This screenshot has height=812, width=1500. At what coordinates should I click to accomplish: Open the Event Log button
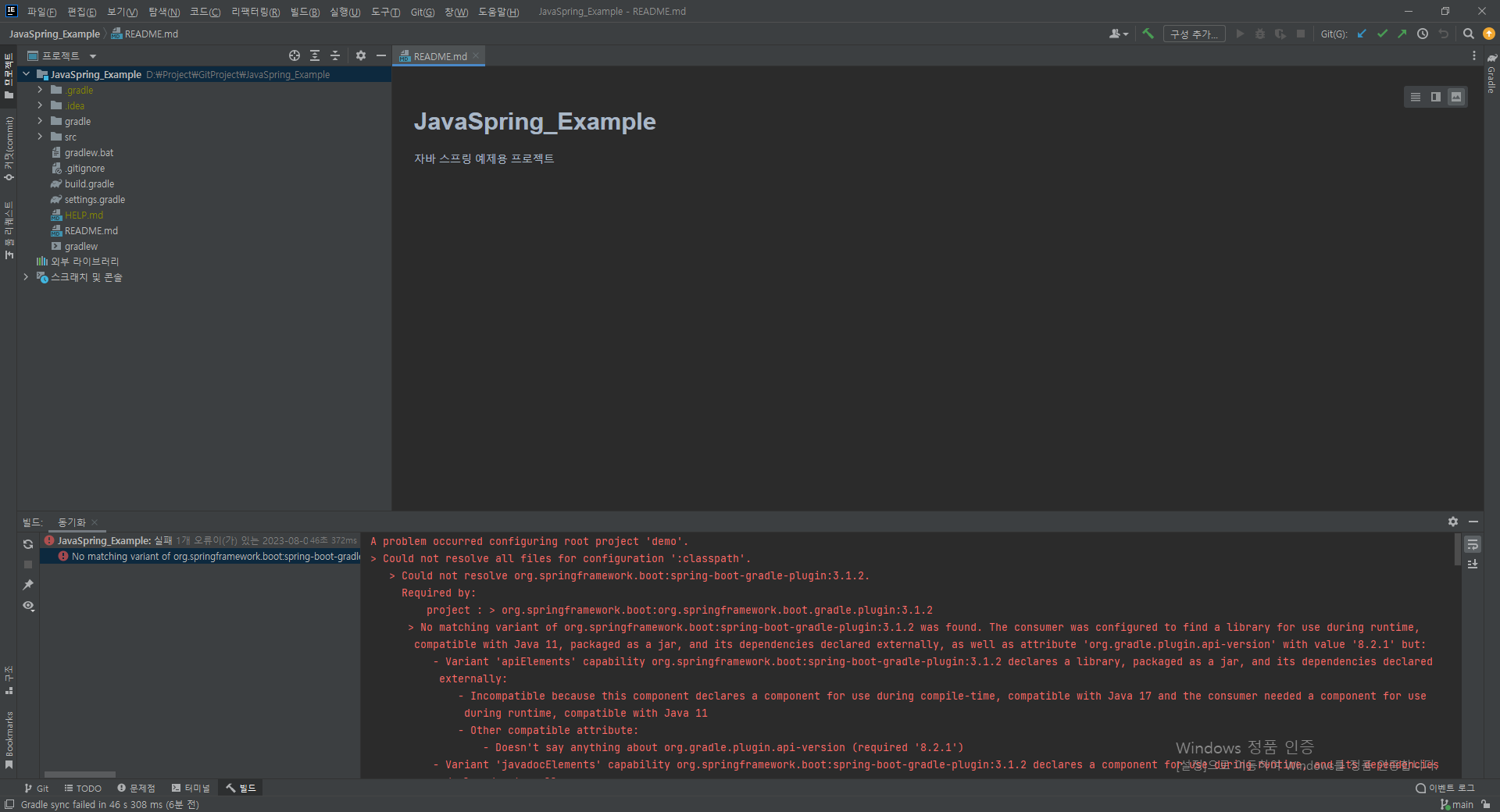pyautogui.click(x=1445, y=789)
